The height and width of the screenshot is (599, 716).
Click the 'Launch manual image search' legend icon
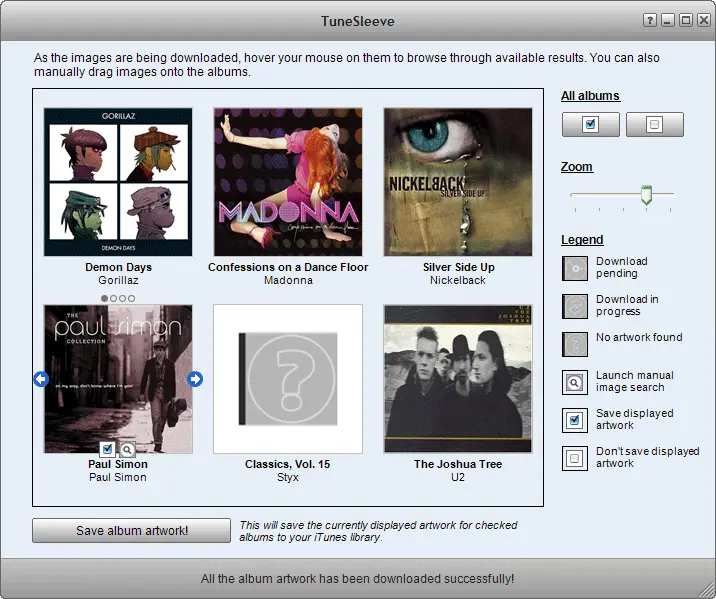tap(575, 382)
